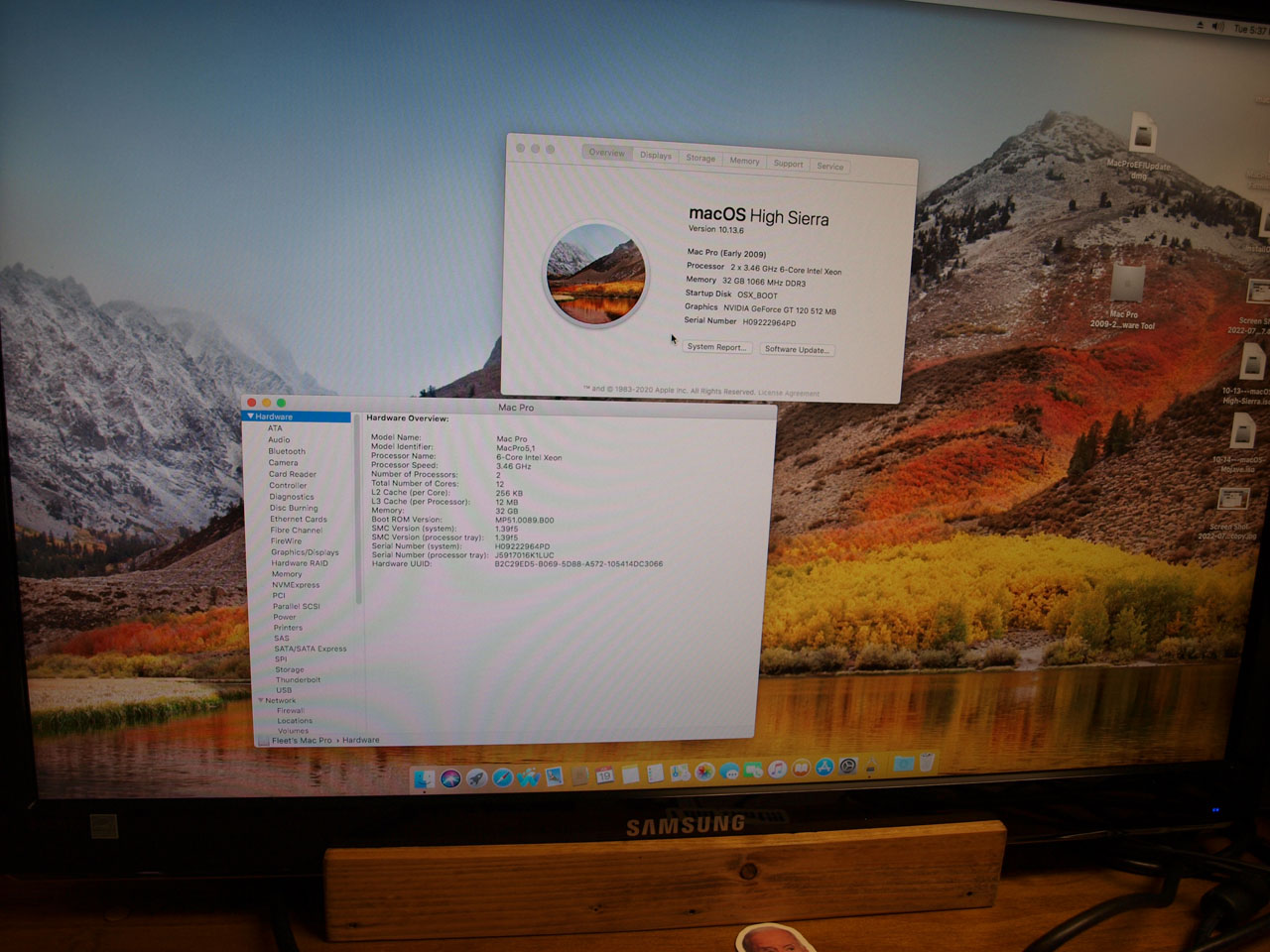
Task: Select Diagnostics in the sidebar
Action: click(292, 497)
